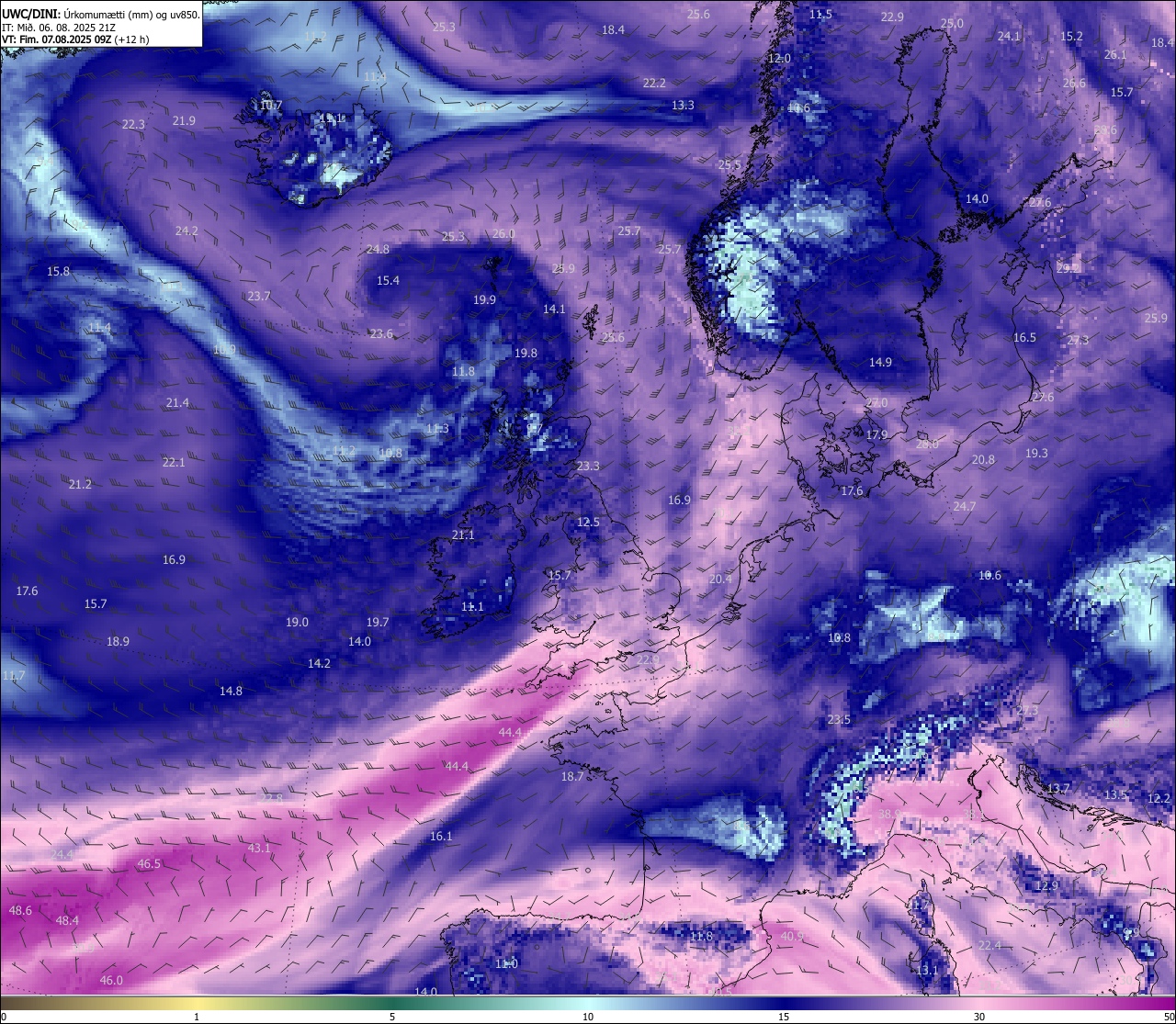Click the value 11.0 over northwest Spain
1176x1024 pixels.
(506, 963)
